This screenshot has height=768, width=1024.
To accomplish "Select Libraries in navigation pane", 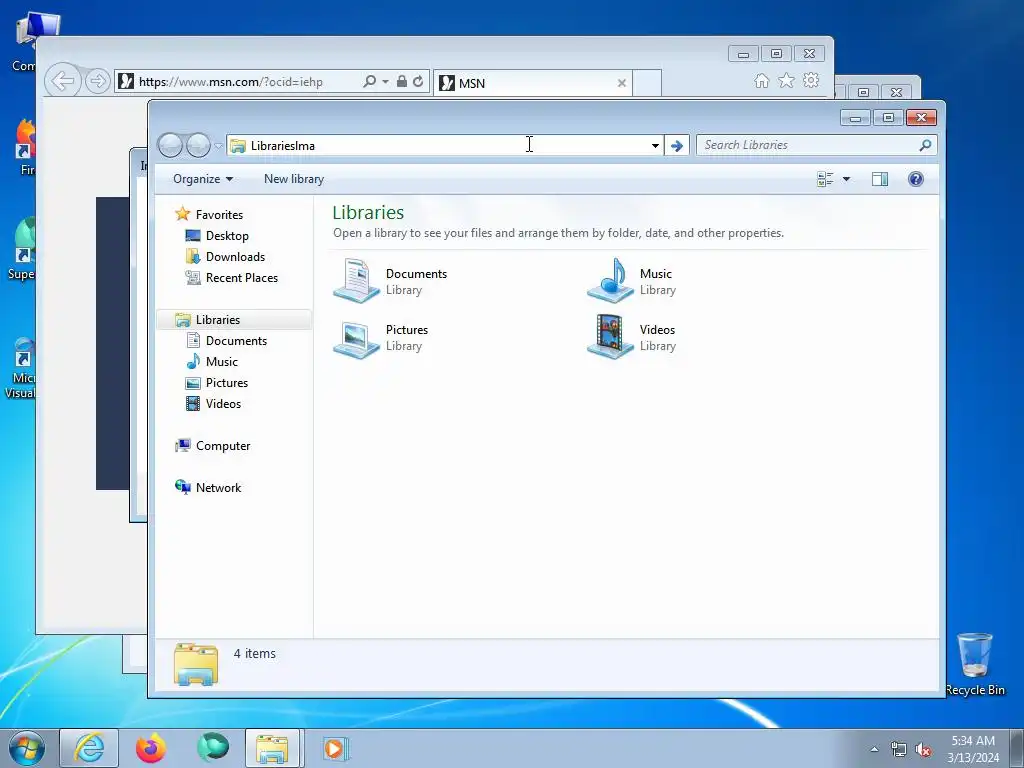I will click(x=218, y=319).
